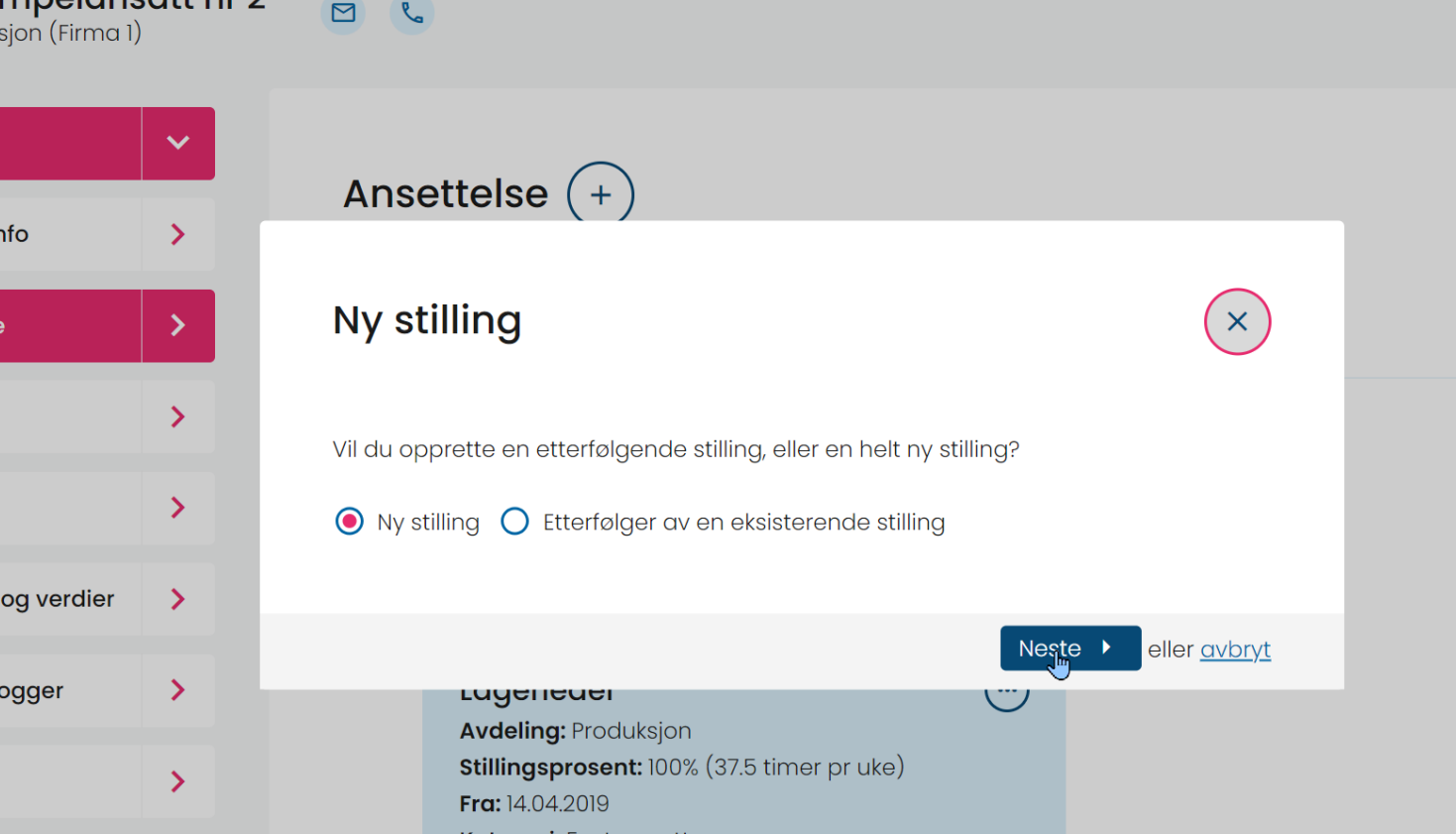This screenshot has height=834, width=1456.
Task: Close the Ny stilling dialog
Action: [x=1237, y=321]
